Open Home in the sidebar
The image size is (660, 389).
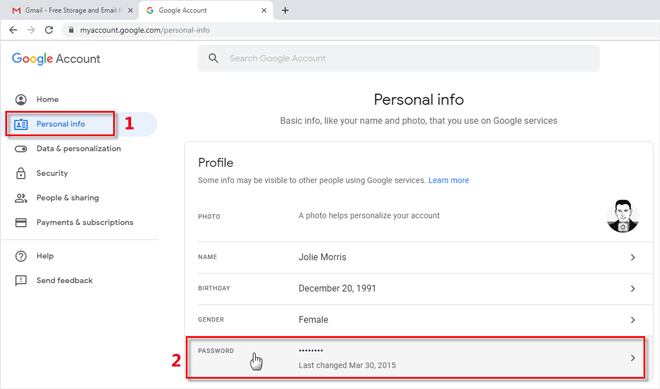47,99
